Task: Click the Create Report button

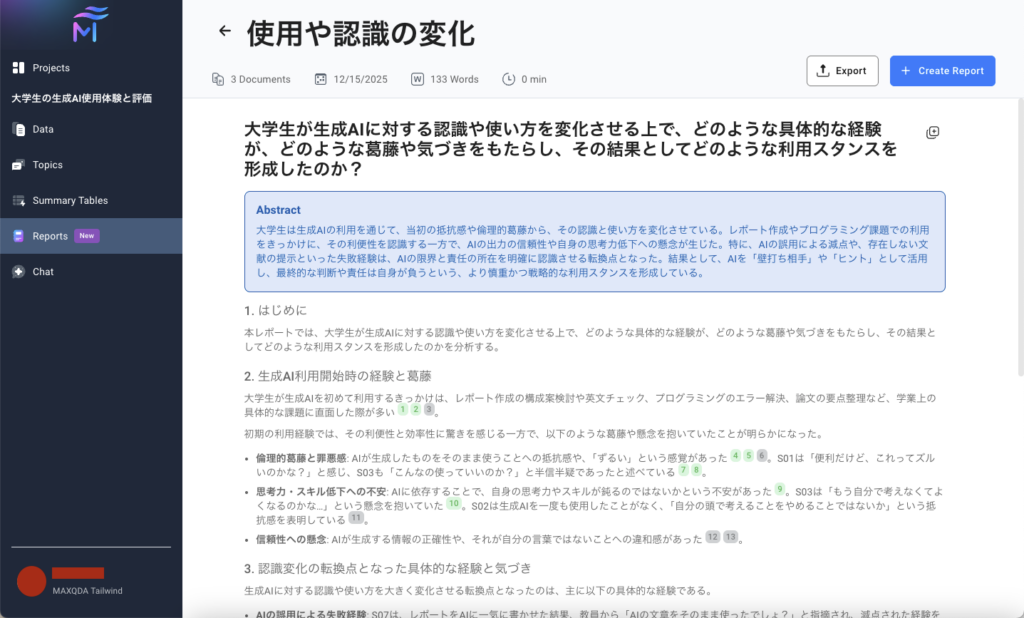Action: 942,71
